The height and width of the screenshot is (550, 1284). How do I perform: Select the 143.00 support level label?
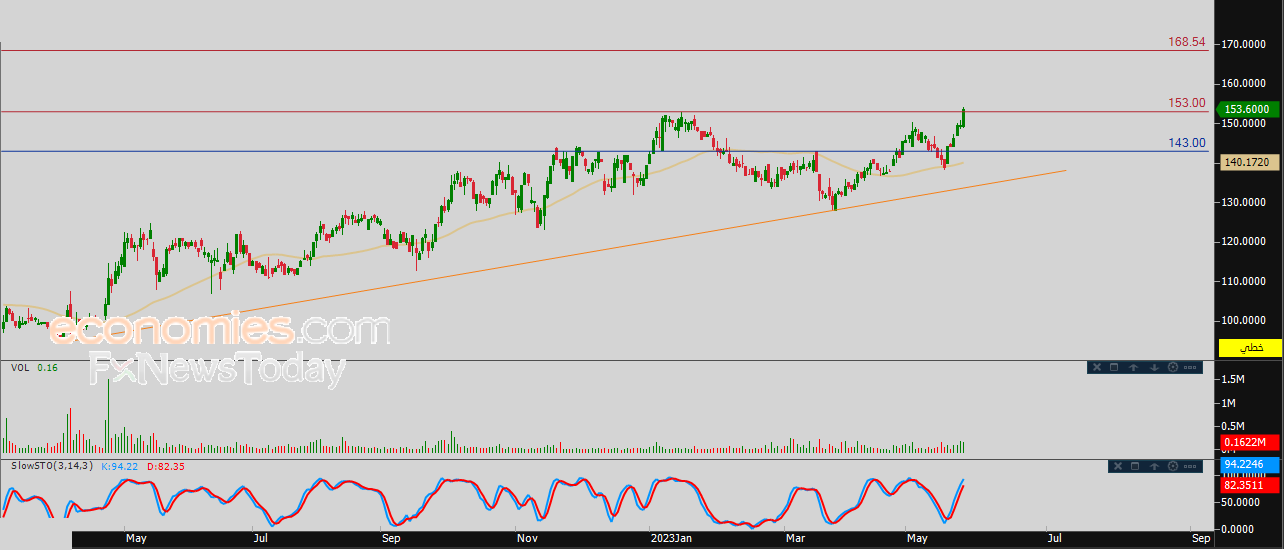click(x=1187, y=143)
